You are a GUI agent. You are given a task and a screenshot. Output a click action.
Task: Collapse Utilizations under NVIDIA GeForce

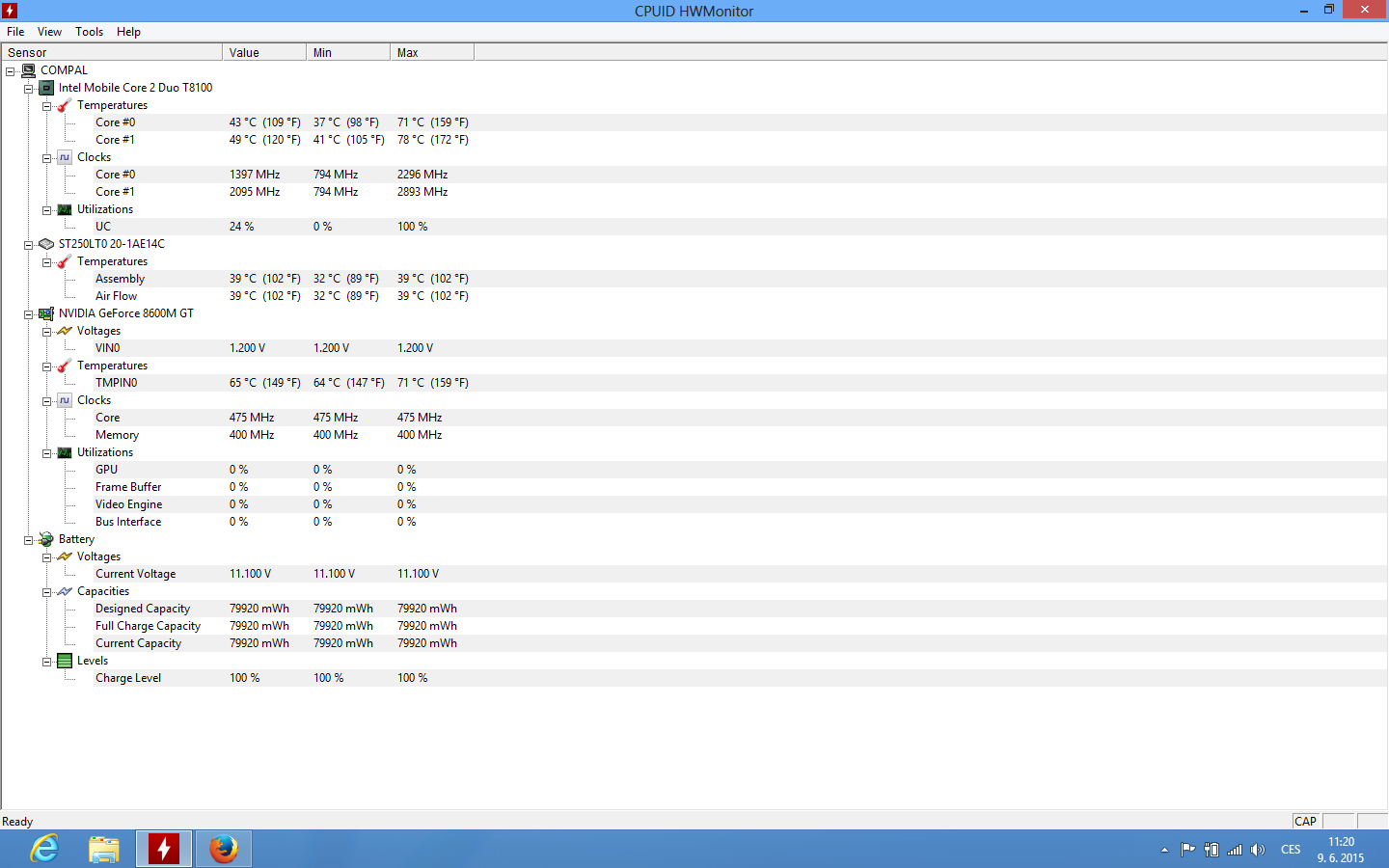[47, 453]
